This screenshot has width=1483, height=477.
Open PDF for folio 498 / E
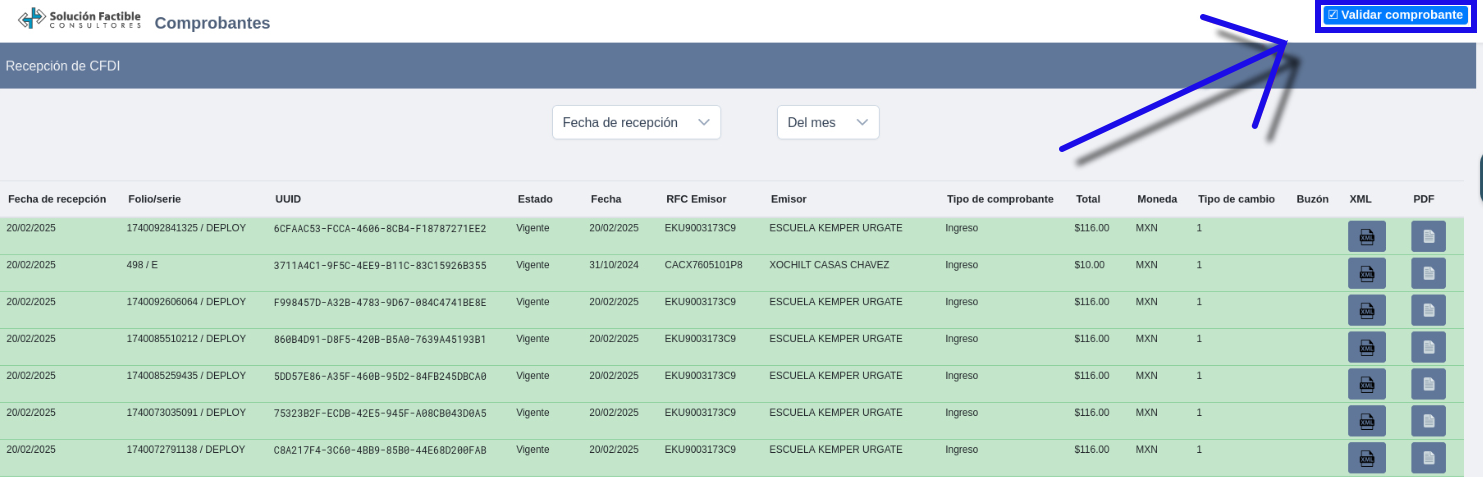[x=1428, y=273]
